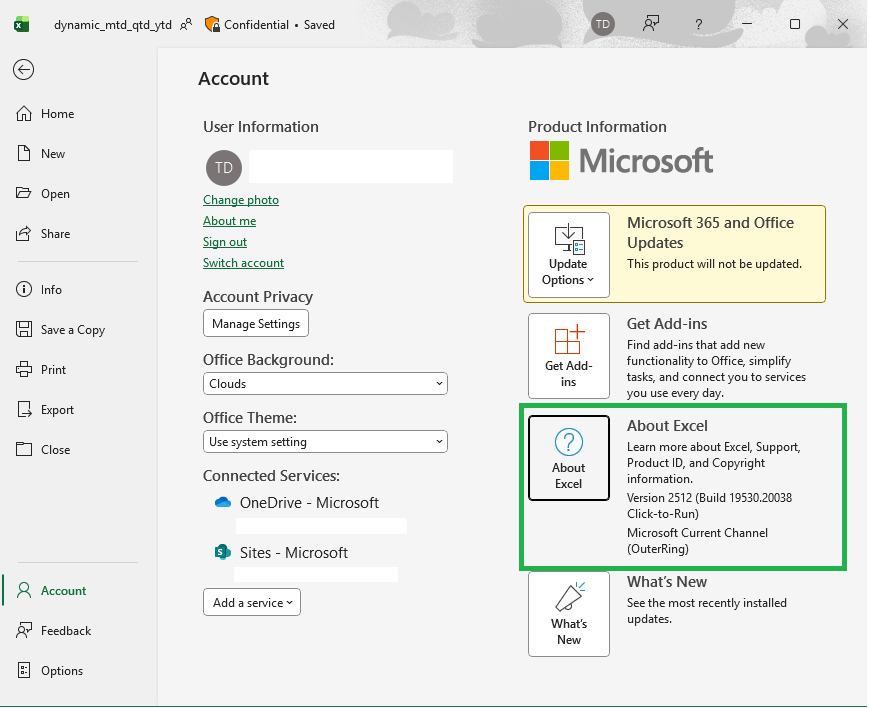Open the What's New button
The image size is (869, 708).
[x=569, y=614]
